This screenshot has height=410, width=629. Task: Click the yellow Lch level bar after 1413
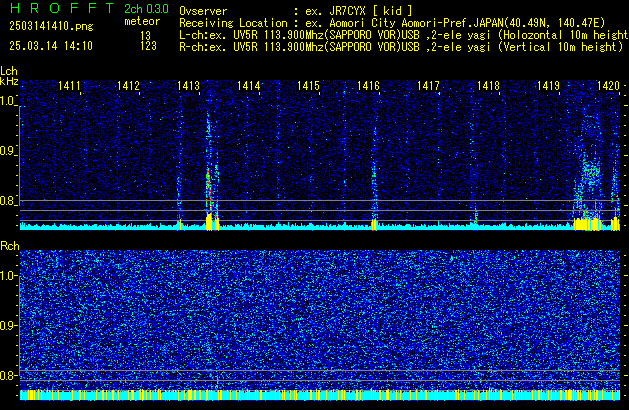point(209,222)
